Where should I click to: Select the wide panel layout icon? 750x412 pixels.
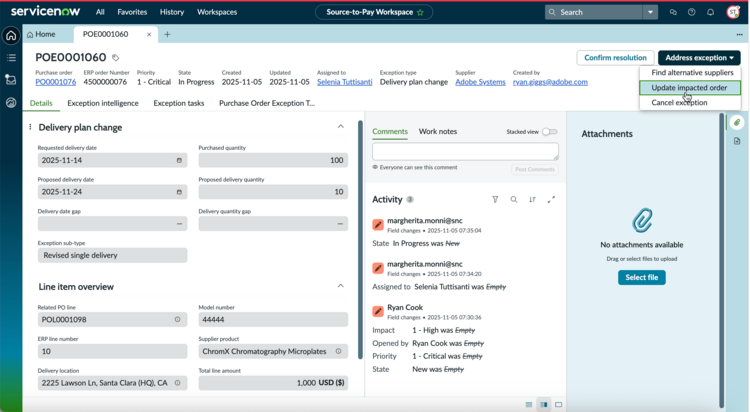coord(558,405)
